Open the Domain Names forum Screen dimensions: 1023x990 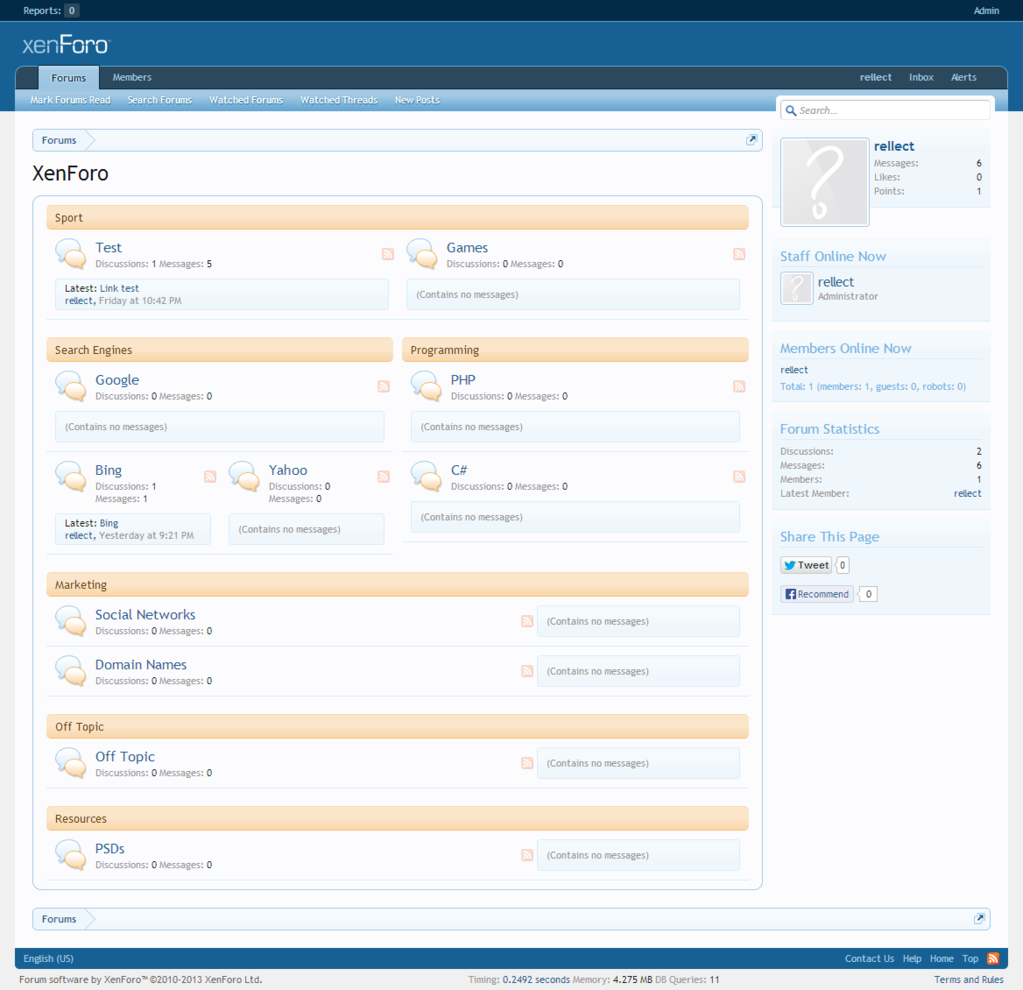pyautogui.click(x=141, y=664)
